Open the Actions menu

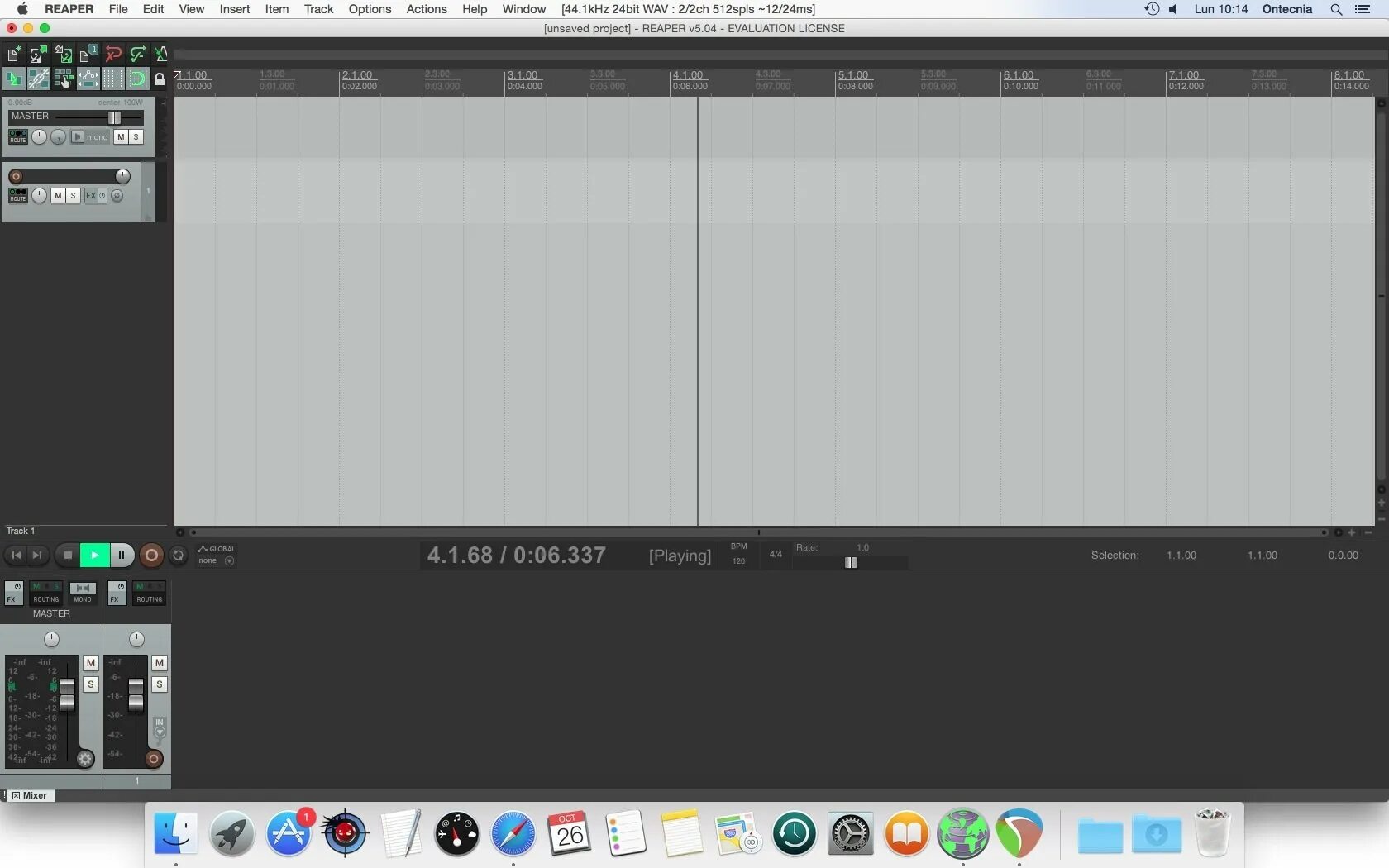(x=427, y=9)
